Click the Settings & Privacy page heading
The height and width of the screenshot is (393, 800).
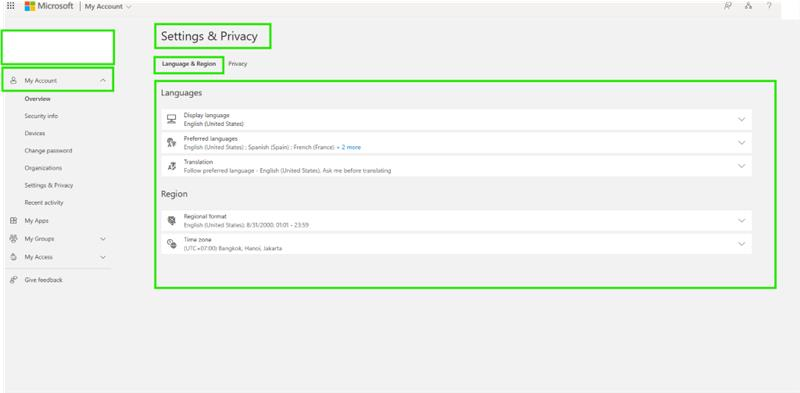[x=209, y=36]
